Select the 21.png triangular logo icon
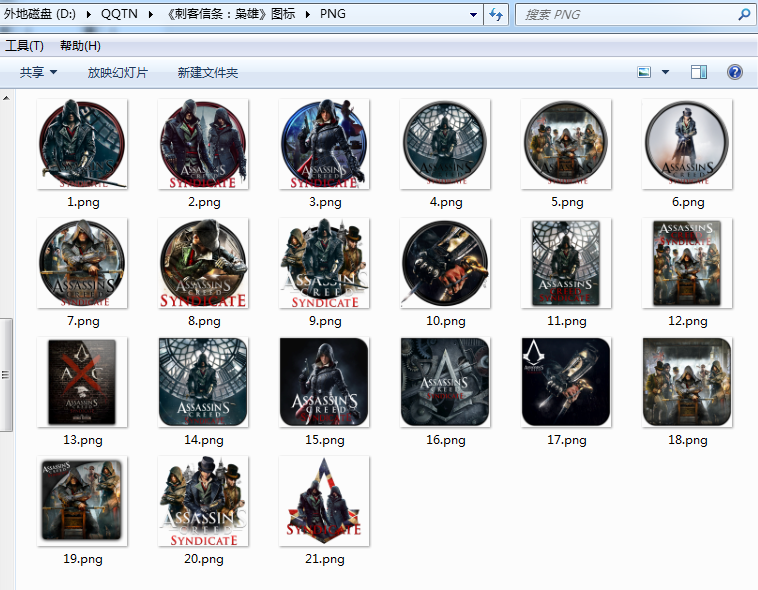Image resolution: width=758 pixels, height=590 pixels. coord(324,501)
